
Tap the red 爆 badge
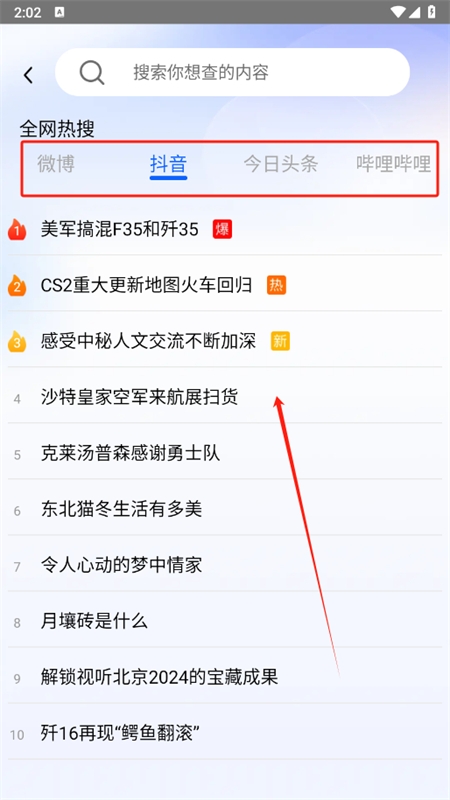tap(222, 229)
